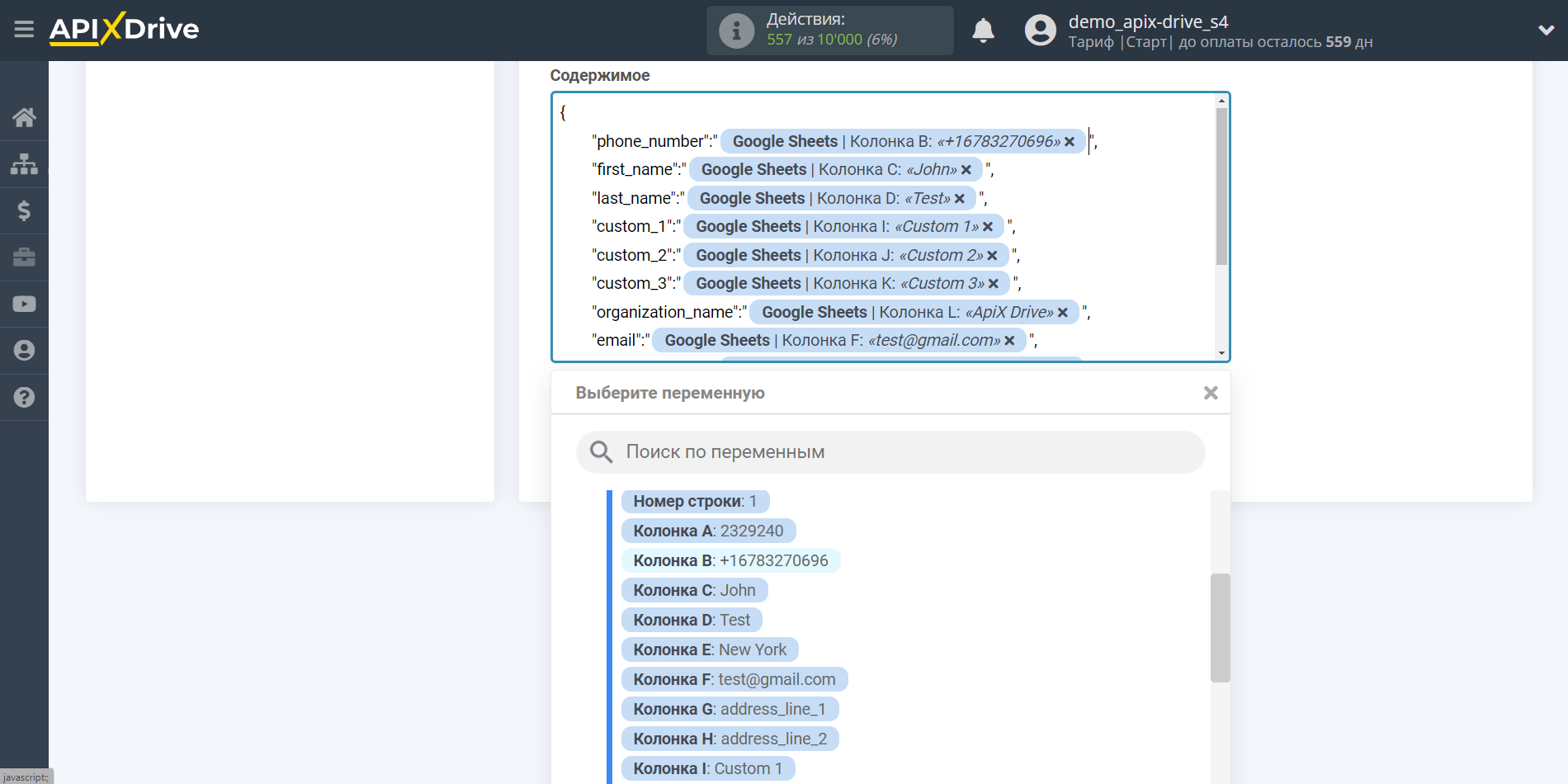Remove the Колонка L organization_name tag
Viewport: 1568px width, 784px height.
point(1063,313)
